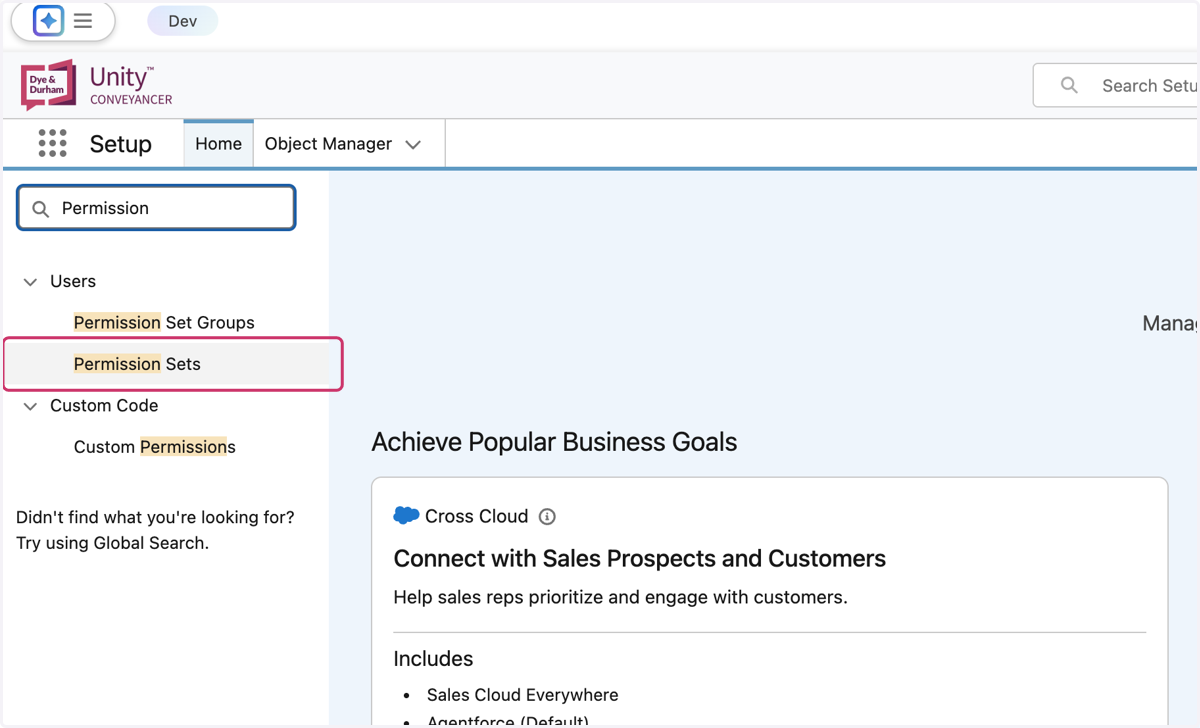
Task: Click the Setup app name
Action: [x=120, y=144]
